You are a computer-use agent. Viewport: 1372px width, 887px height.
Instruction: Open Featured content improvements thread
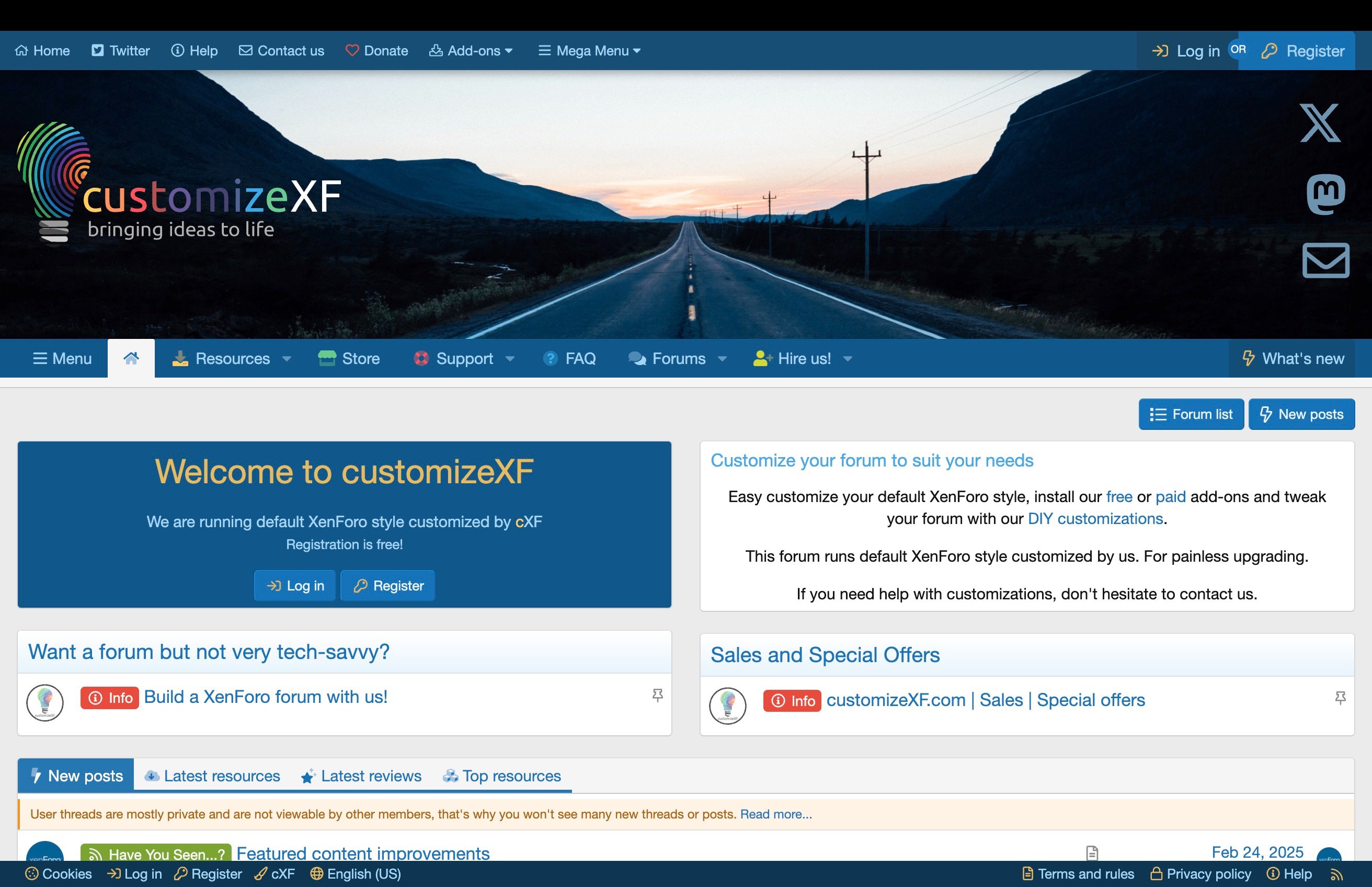(x=363, y=853)
